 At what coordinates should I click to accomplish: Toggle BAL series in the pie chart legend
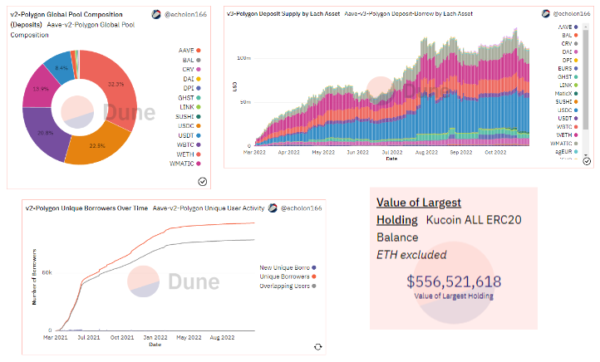click(191, 60)
